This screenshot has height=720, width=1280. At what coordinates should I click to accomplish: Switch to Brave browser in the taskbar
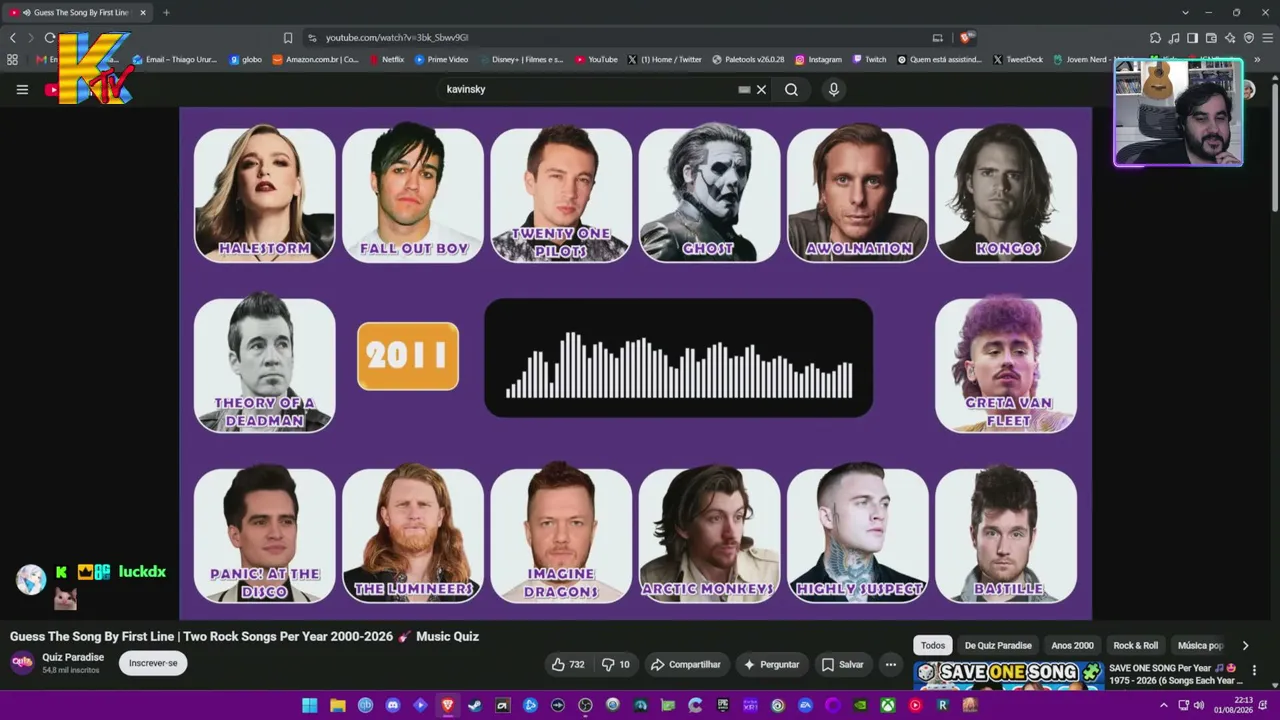pyautogui.click(x=447, y=705)
